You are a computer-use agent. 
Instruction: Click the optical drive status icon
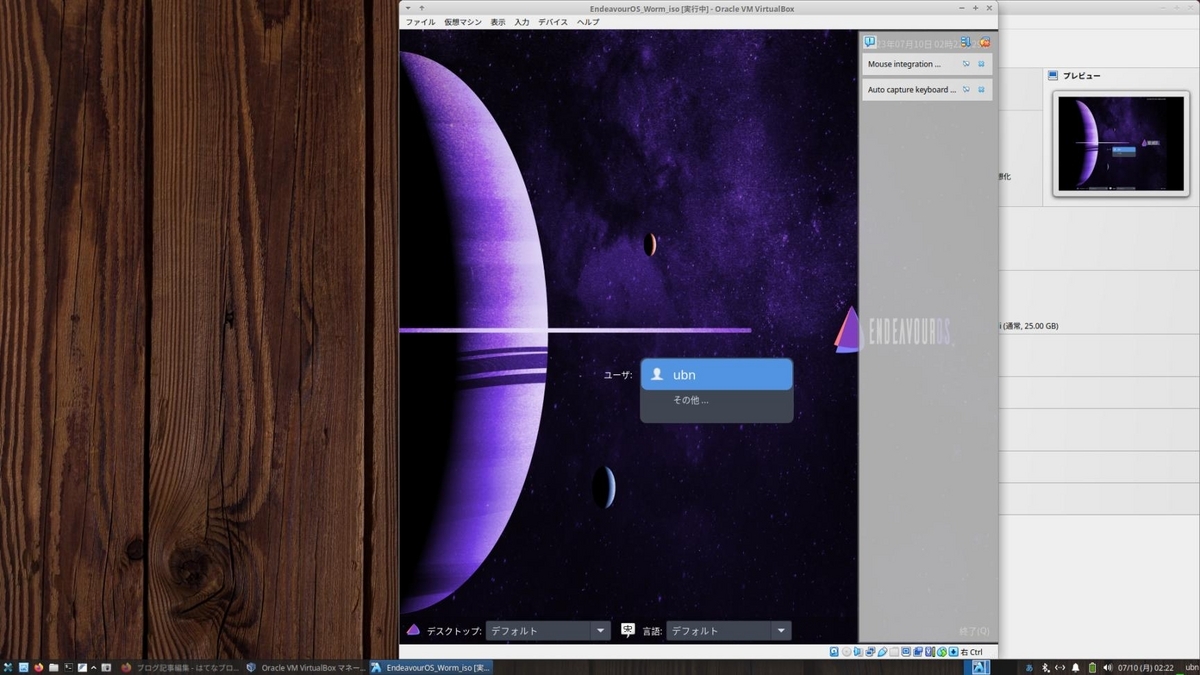click(847, 652)
